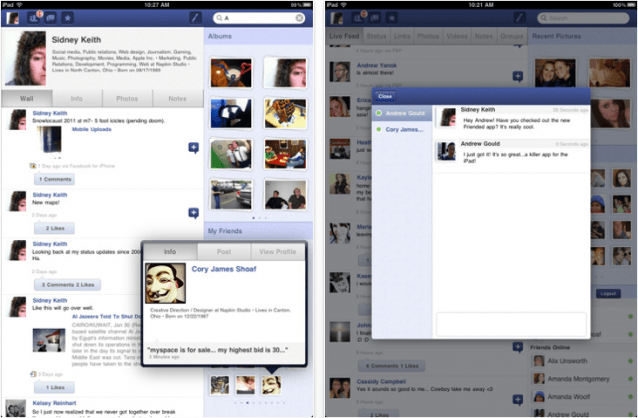Select View Profile in the friend popover

pos(277,252)
